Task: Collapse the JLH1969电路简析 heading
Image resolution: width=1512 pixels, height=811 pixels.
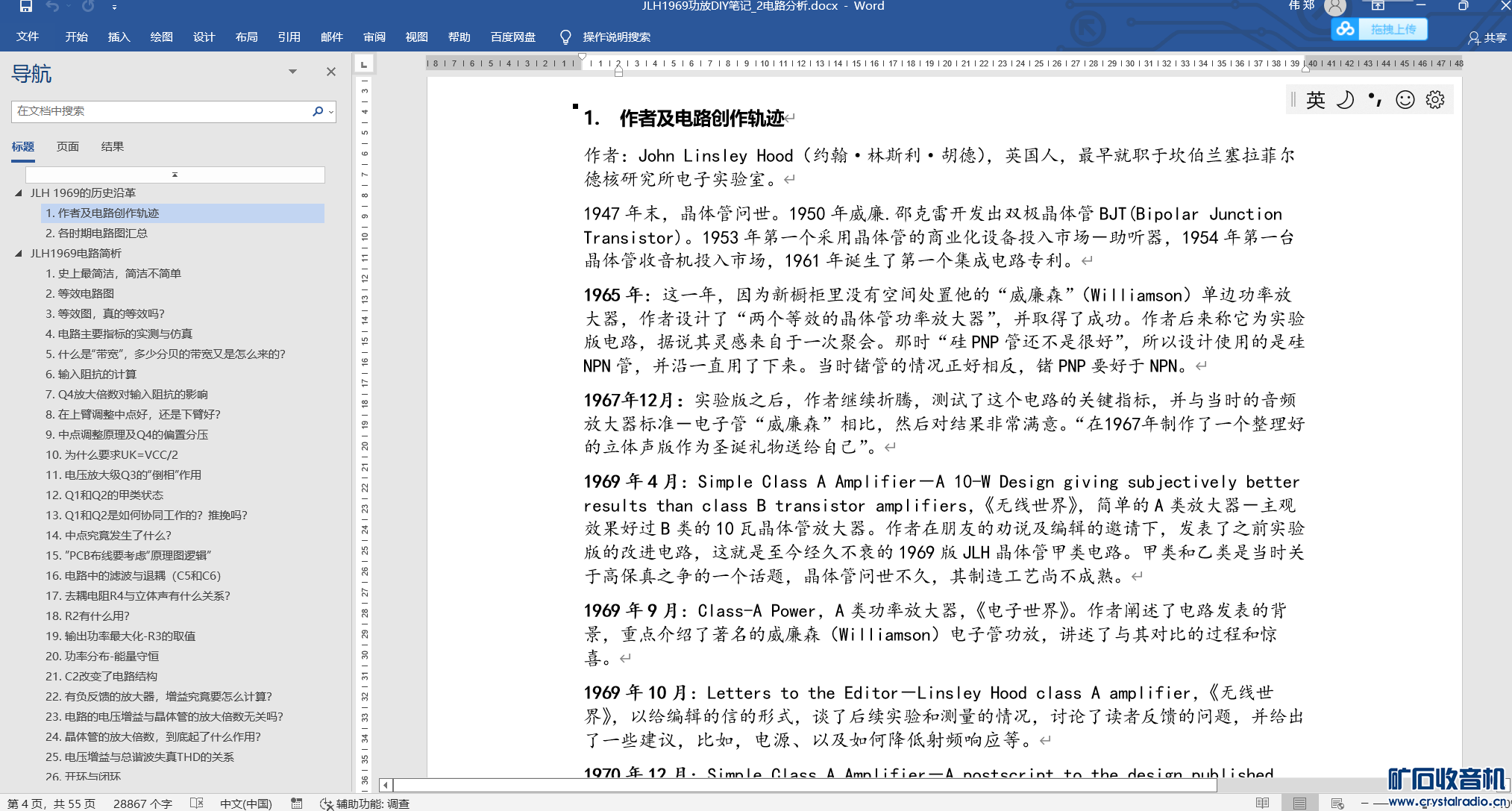Action: [x=19, y=253]
